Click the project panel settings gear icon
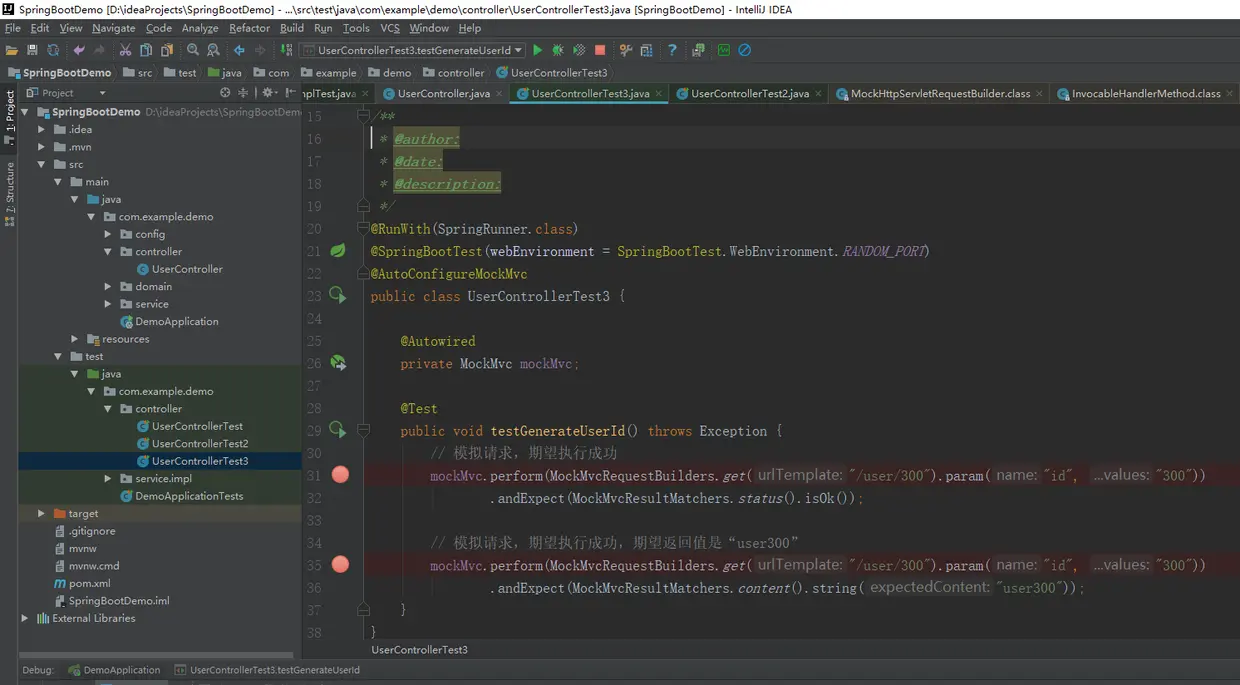This screenshot has height=685, width=1240. [267, 93]
